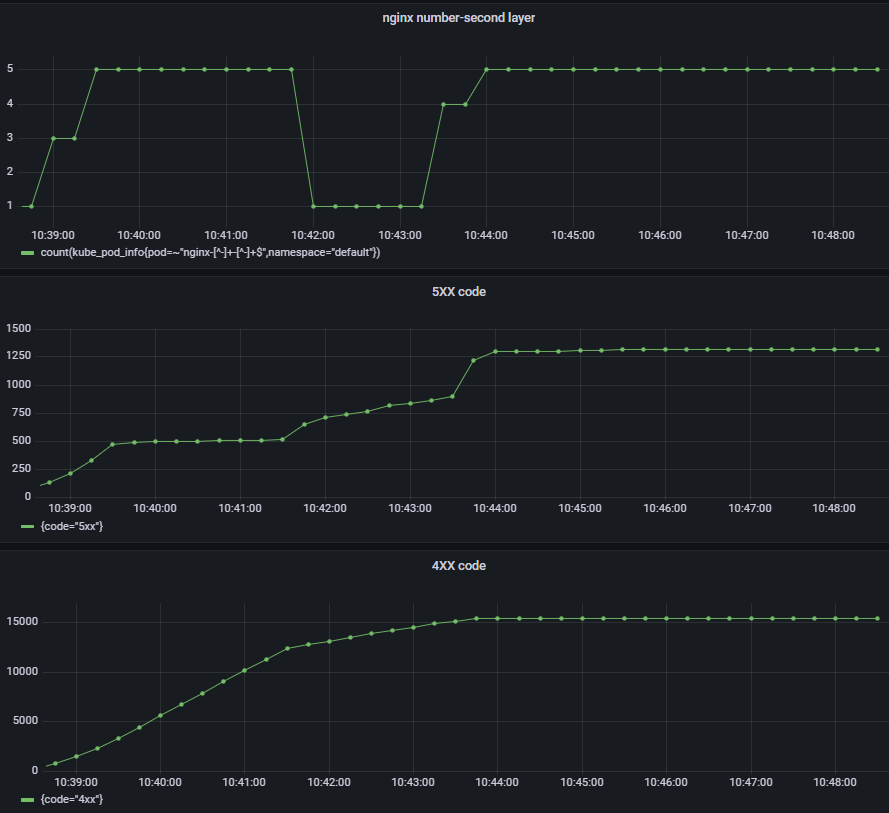The width and height of the screenshot is (889, 813).
Task: Click the 10:46:00 time label under the 5XX graph
Action: 665,508
